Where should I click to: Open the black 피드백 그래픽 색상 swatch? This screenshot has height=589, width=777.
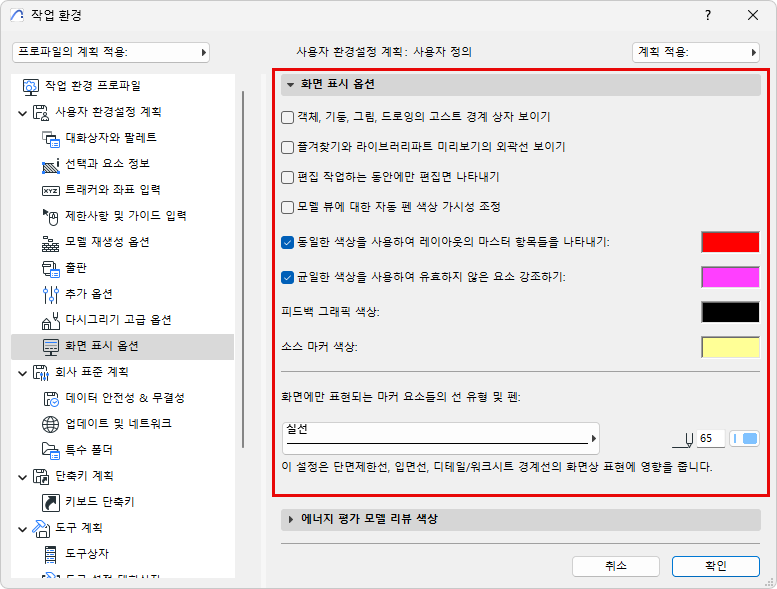730,312
